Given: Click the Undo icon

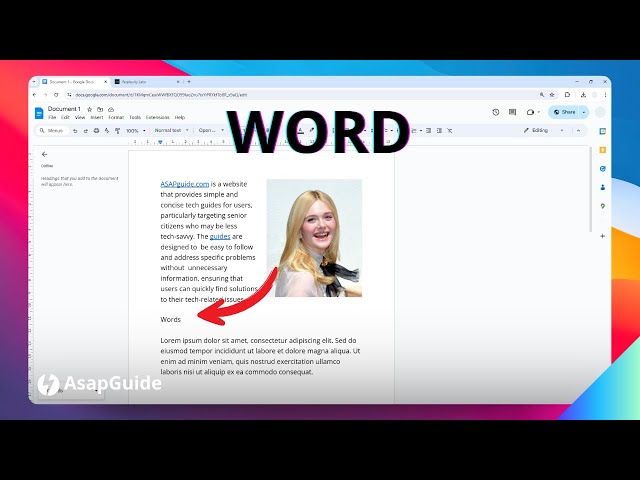Looking at the screenshot, I should click(75, 131).
